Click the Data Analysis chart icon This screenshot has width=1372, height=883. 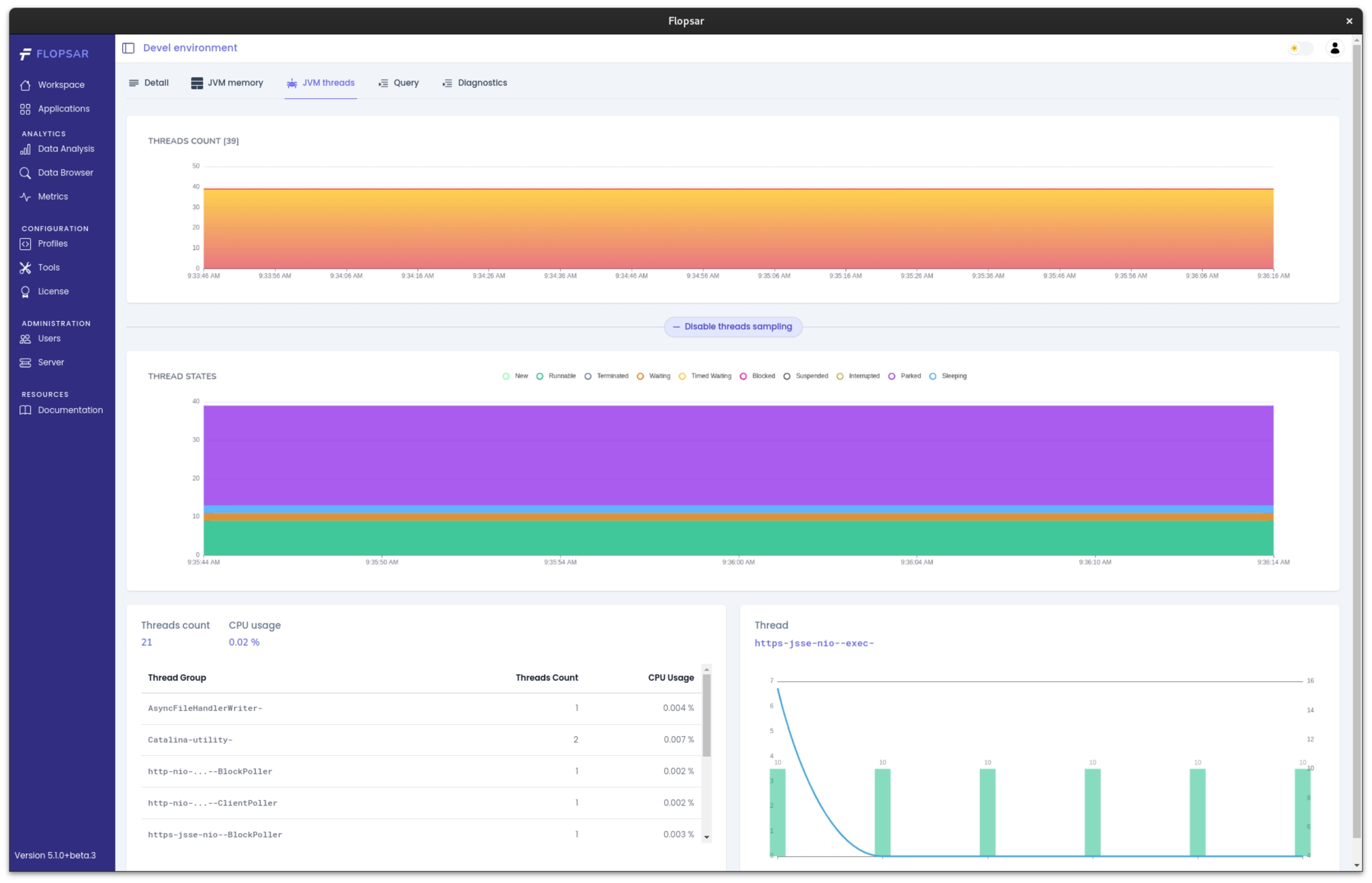pos(25,149)
